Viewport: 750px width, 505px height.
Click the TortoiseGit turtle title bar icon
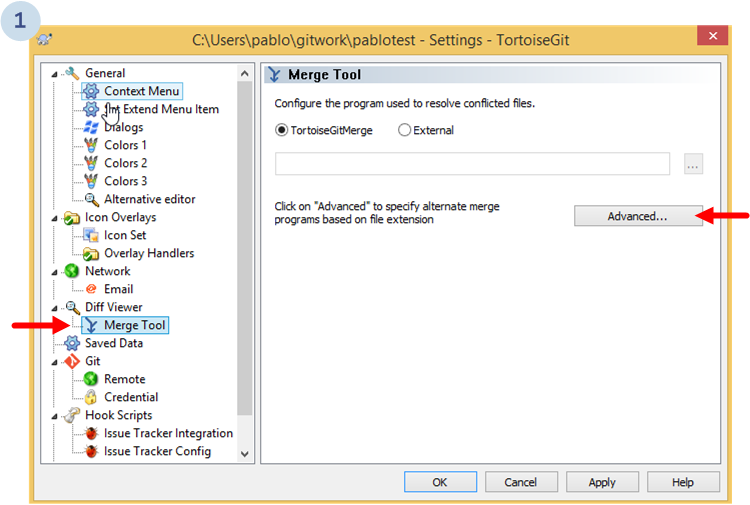point(45,39)
